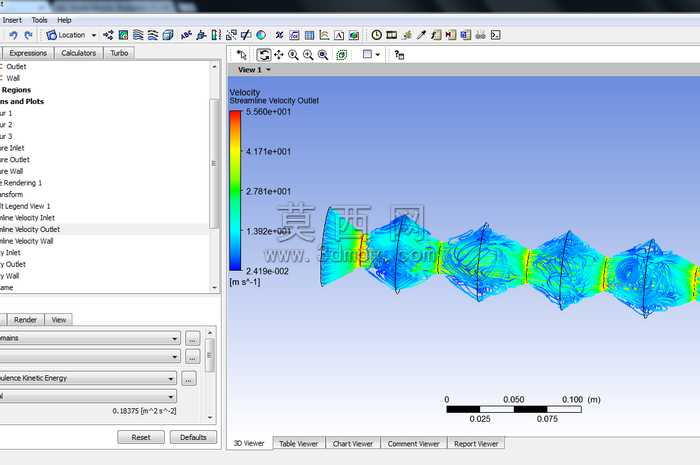
Task: Open the Animation dialog
Action: pyautogui.click(x=392, y=35)
